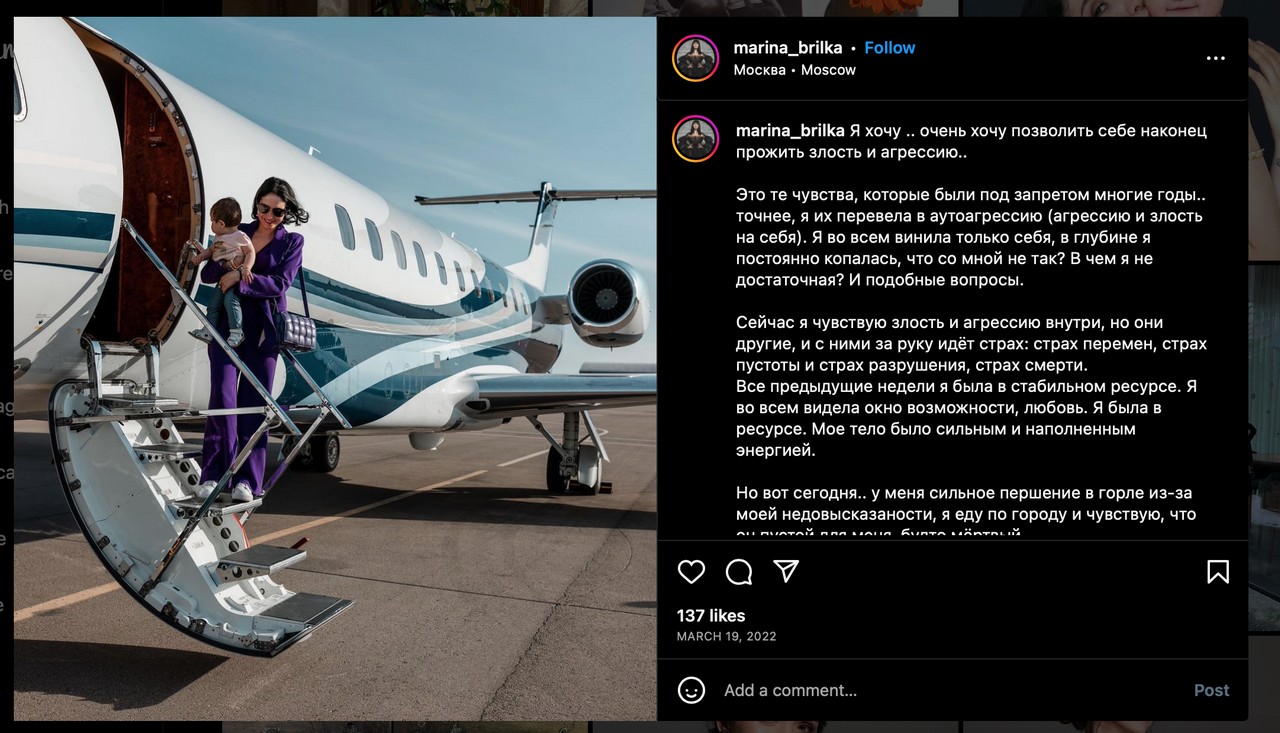Open the Москва • Moscow location link
The image size is (1280, 733).
tap(794, 70)
